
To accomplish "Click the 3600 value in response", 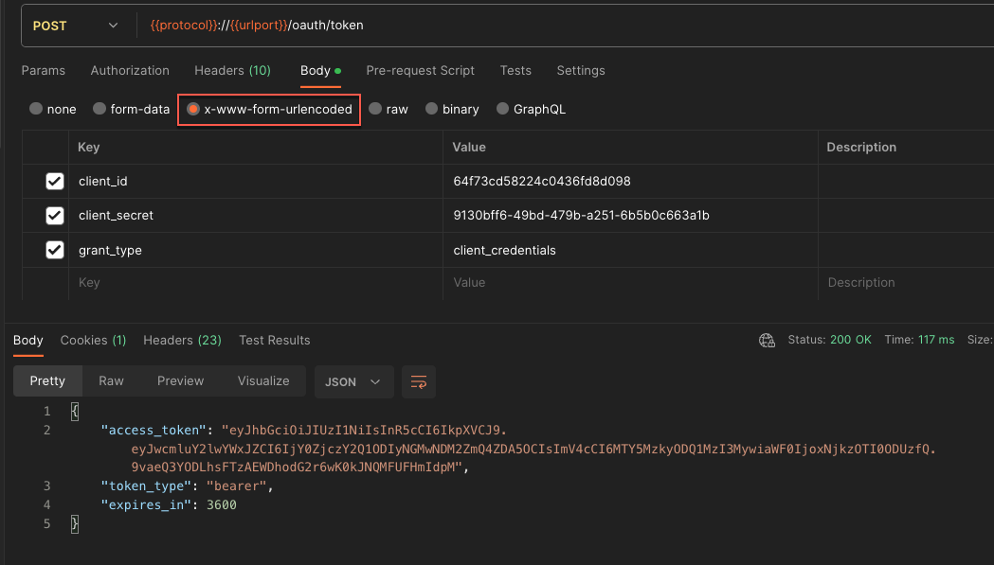I will 221,505.
